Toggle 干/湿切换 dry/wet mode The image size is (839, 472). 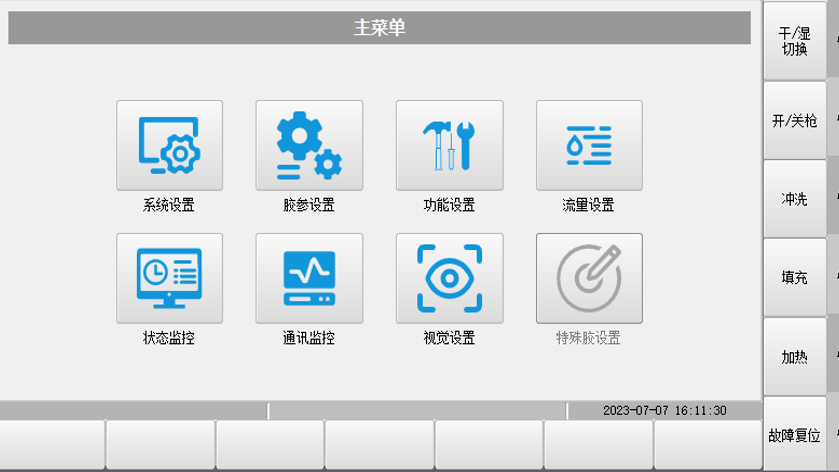[x=794, y=41]
